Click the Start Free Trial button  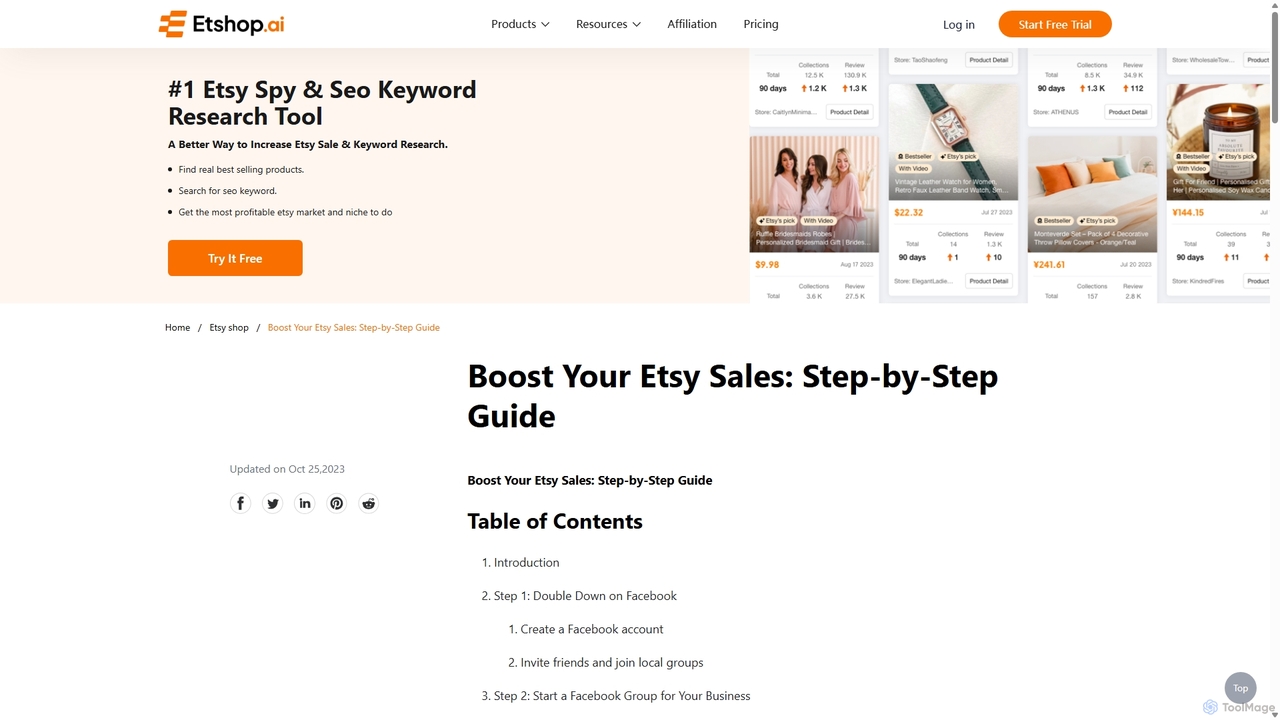pos(1055,24)
